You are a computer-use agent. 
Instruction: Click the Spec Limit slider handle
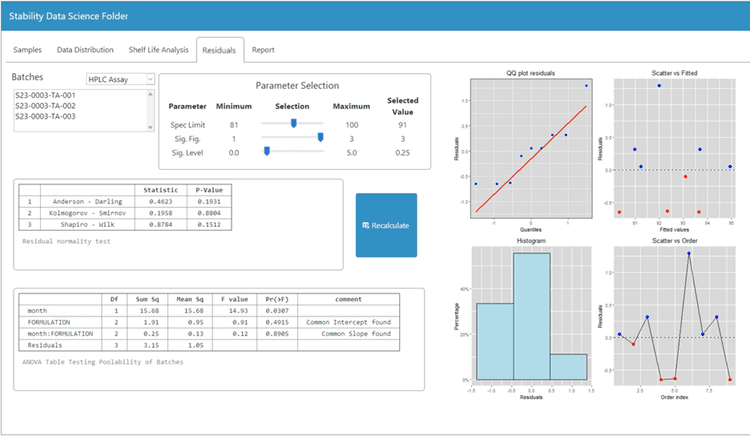click(x=294, y=123)
